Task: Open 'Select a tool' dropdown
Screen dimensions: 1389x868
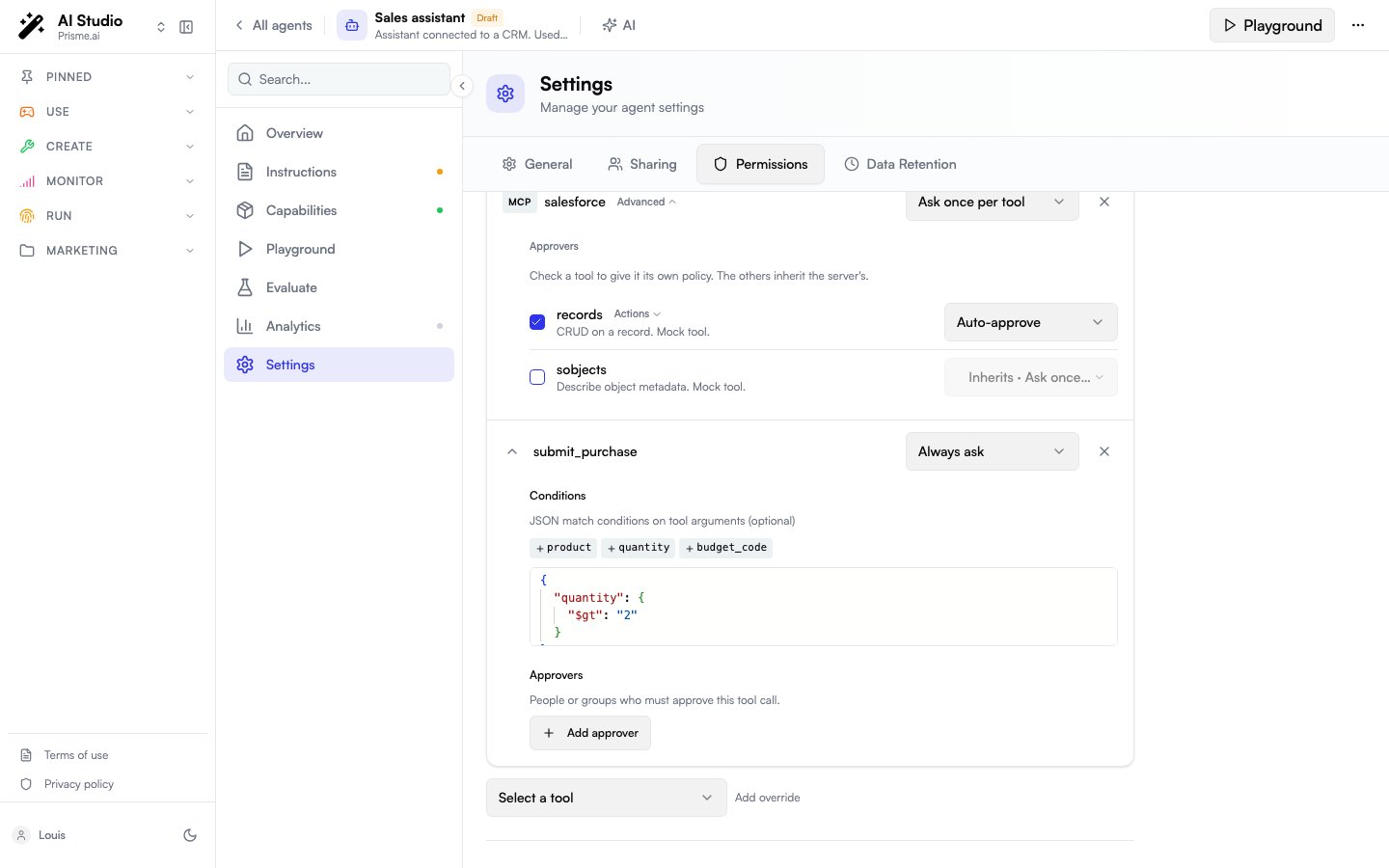Action: [x=606, y=798]
